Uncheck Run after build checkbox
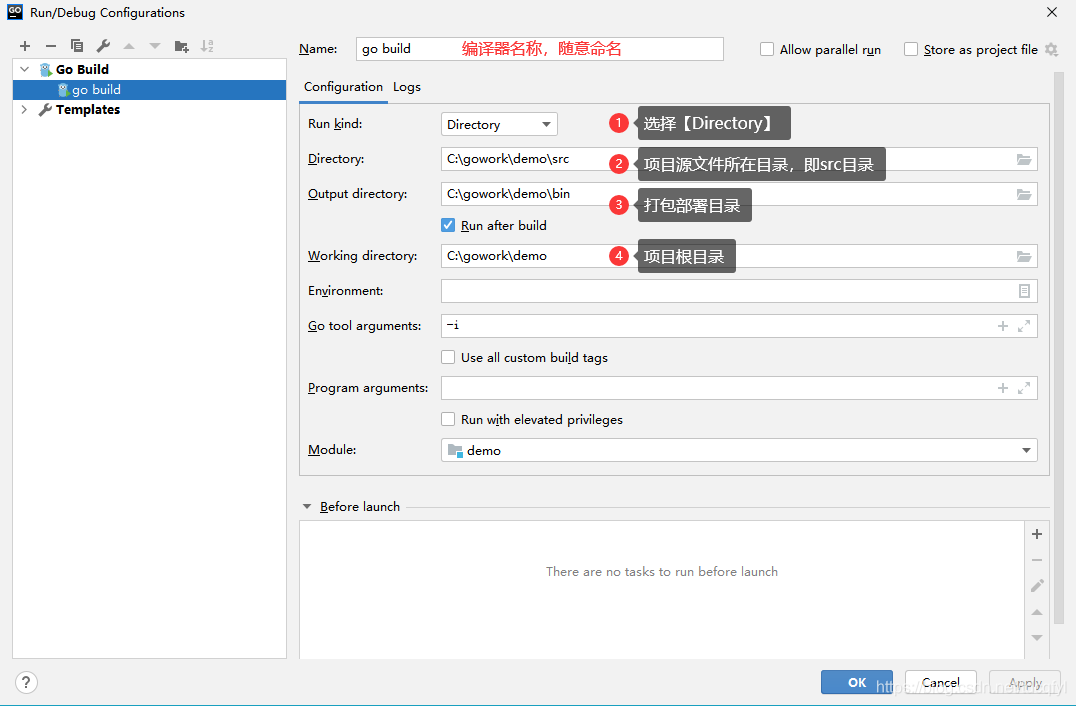This screenshot has width=1076, height=706. point(448,226)
